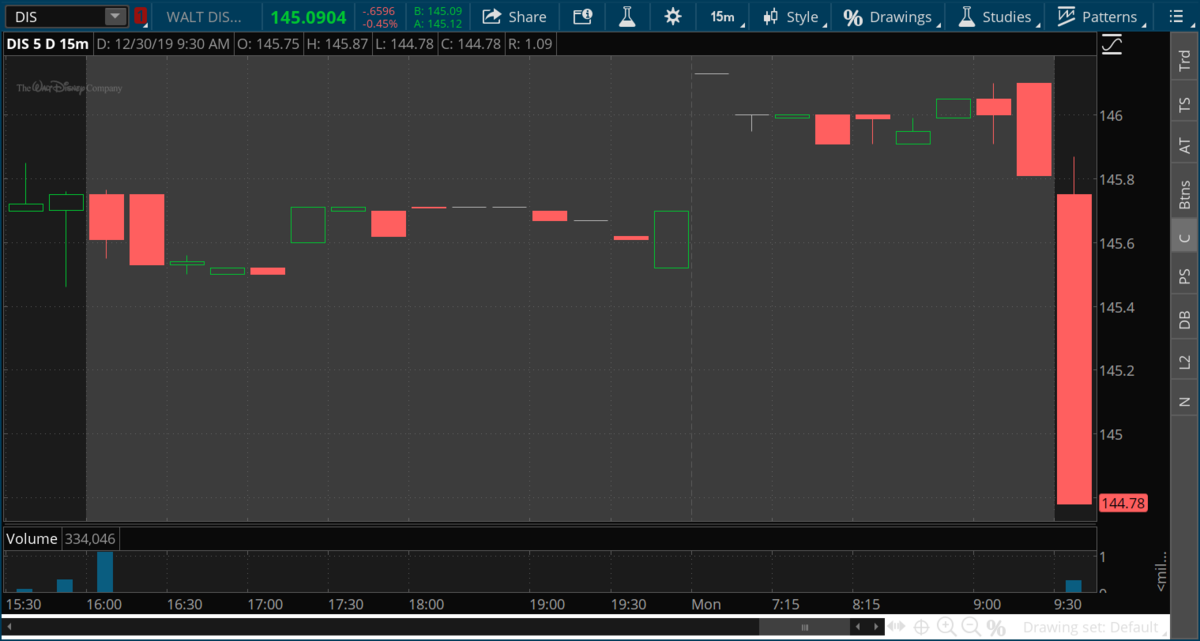Viewport: 1200px width, 641px height.
Task: Click the WALT DIS... company name
Action: click(204, 17)
